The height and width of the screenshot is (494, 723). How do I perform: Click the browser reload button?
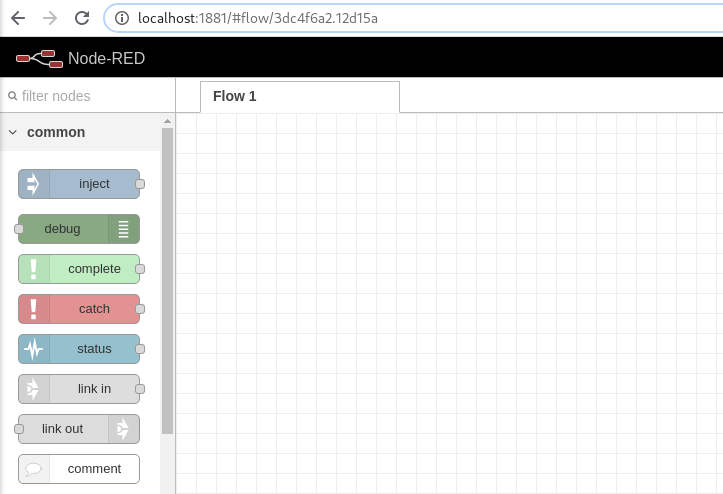click(83, 18)
